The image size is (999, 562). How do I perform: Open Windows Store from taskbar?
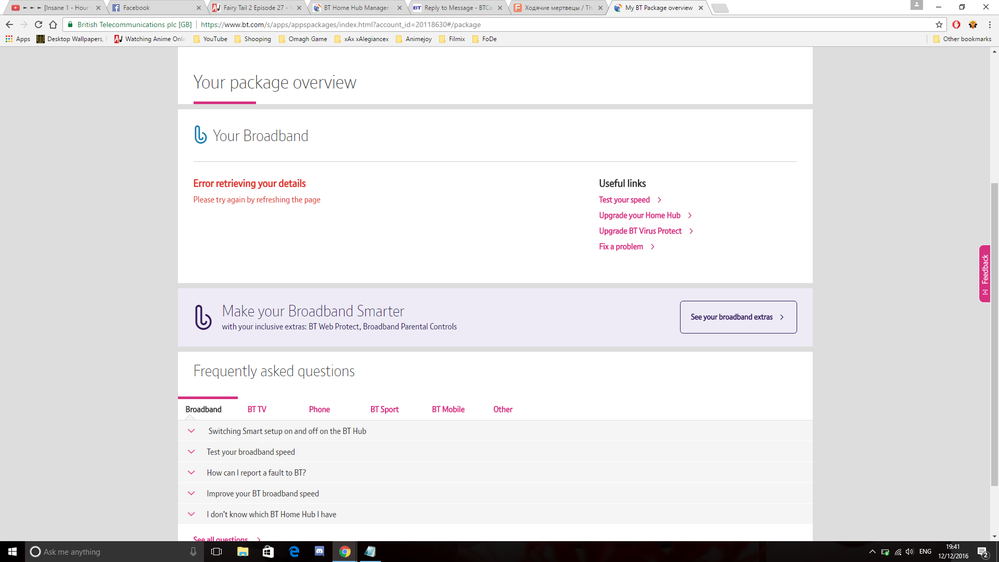click(268, 552)
